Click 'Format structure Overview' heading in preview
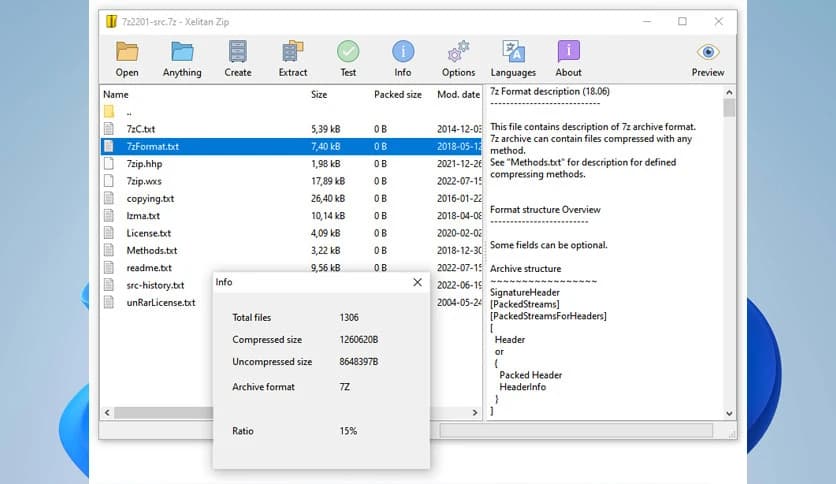 coord(545,209)
